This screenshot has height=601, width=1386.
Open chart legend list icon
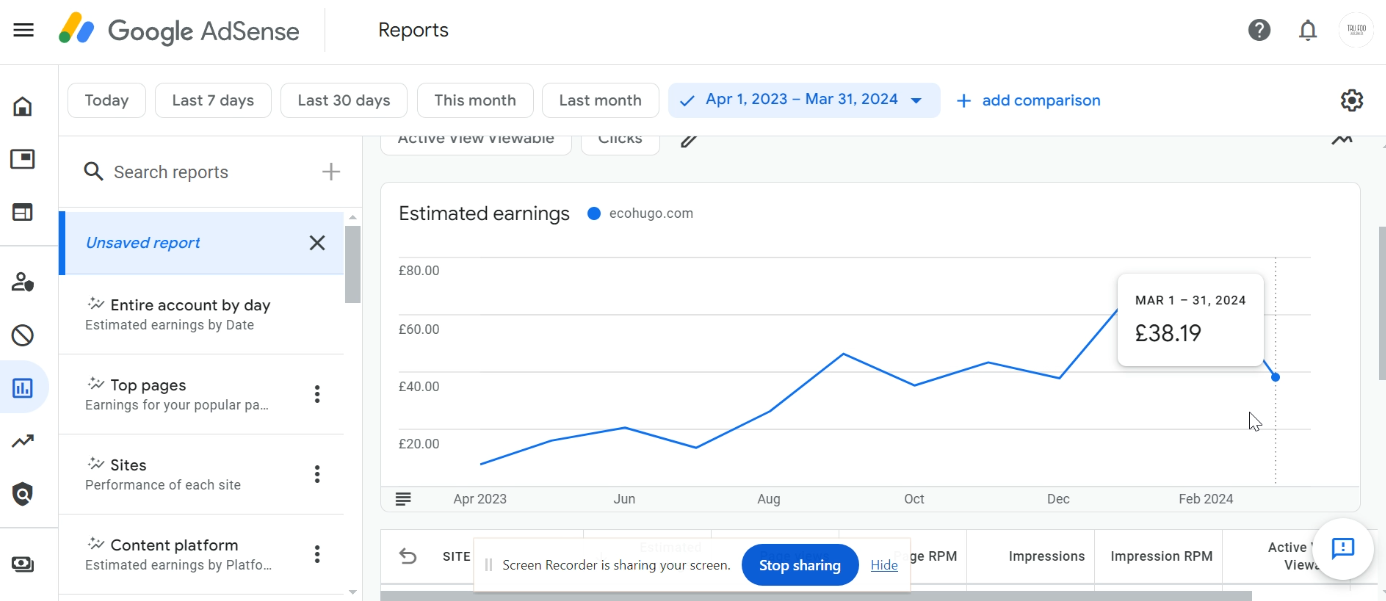click(403, 498)
